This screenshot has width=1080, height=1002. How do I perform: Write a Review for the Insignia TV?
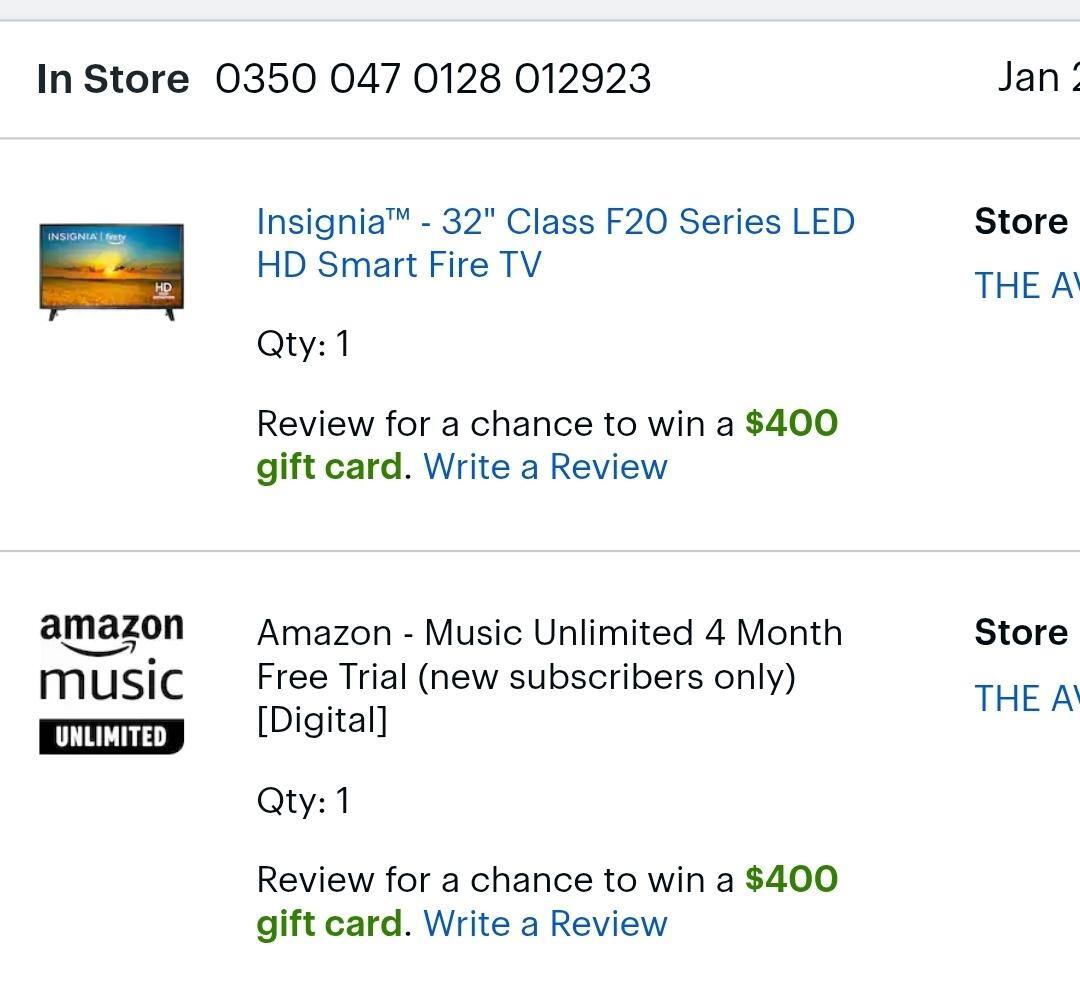click(x=545, y=467)
